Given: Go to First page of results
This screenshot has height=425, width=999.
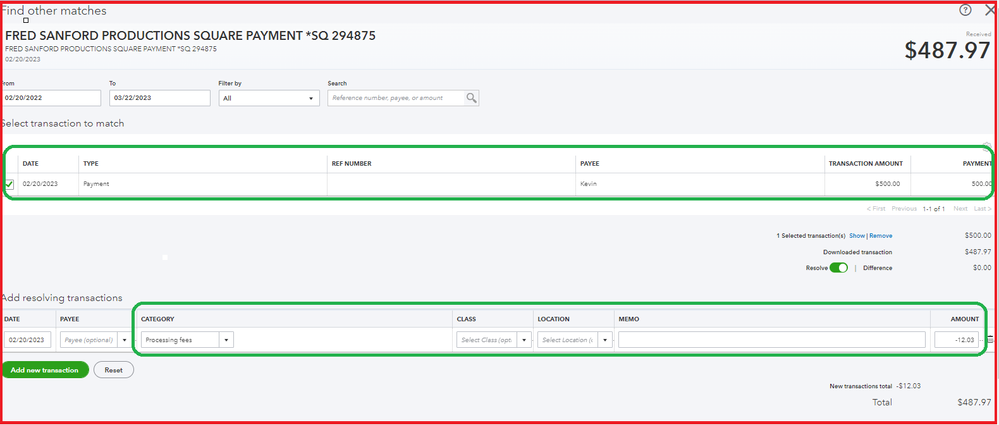Looking at the screenshot, I should [x=876, y=209].
